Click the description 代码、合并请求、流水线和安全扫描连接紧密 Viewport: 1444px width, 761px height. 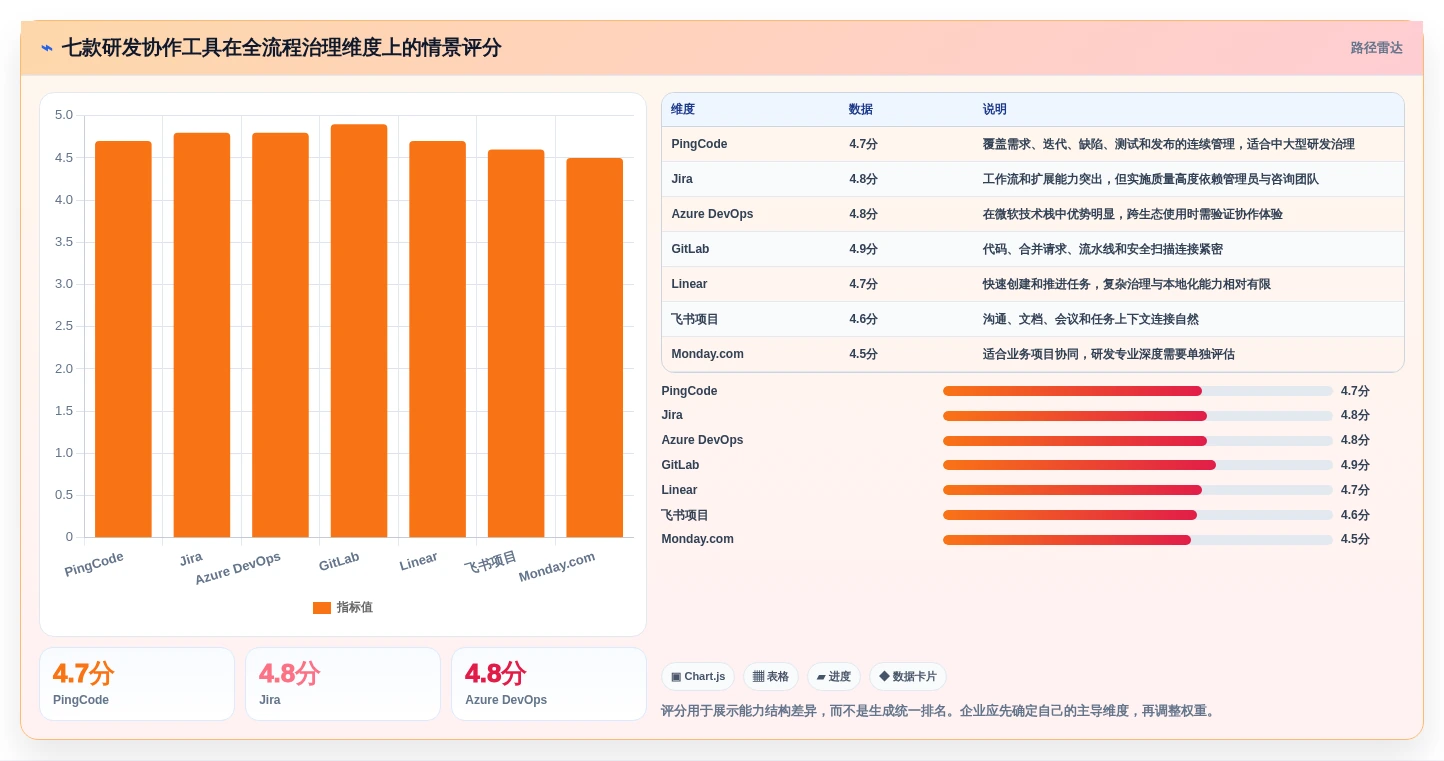[1102, 249]
